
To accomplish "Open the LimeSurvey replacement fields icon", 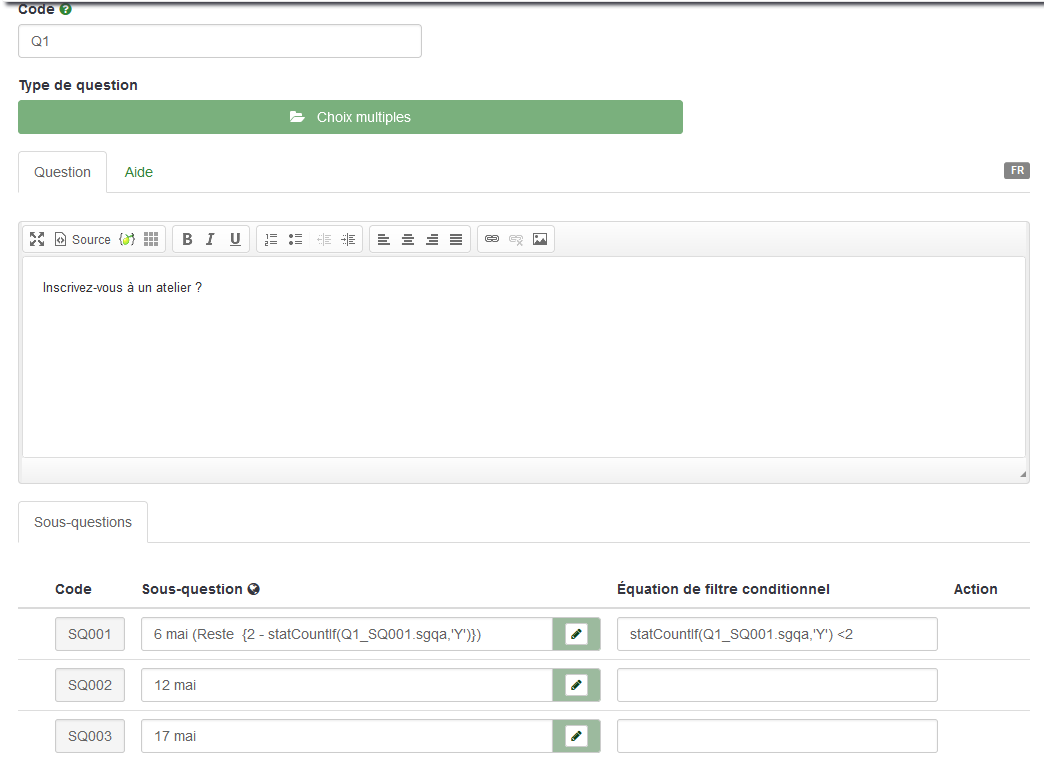I will point(127,239).
